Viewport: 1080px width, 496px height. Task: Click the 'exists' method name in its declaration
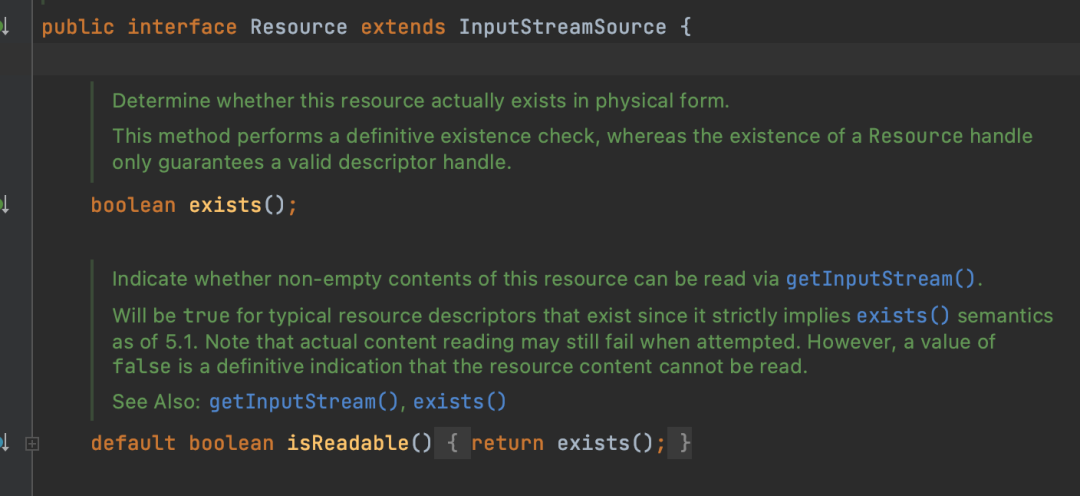(x=225, y=205)
